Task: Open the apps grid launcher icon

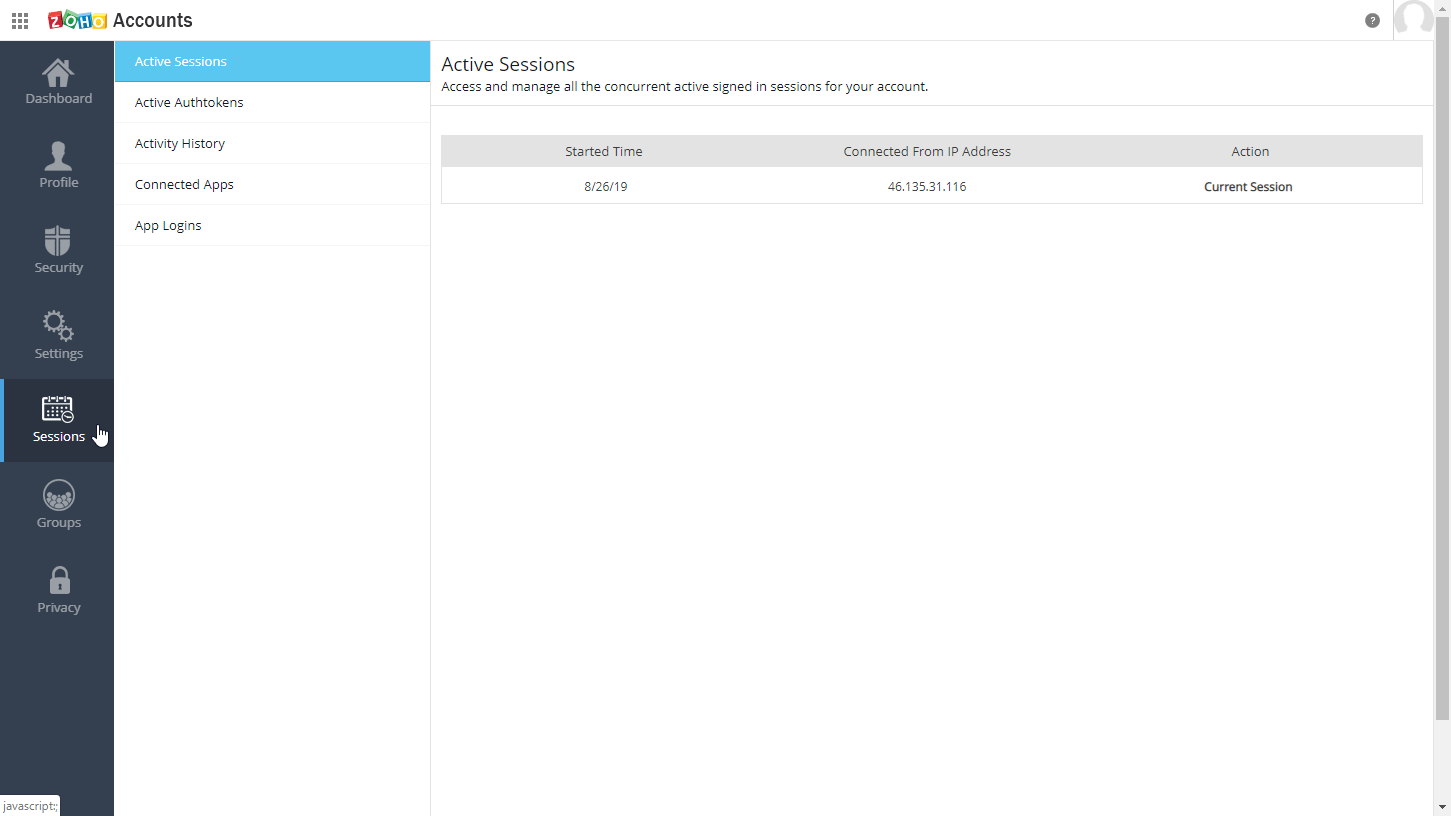Action: (x=20, y=20)
